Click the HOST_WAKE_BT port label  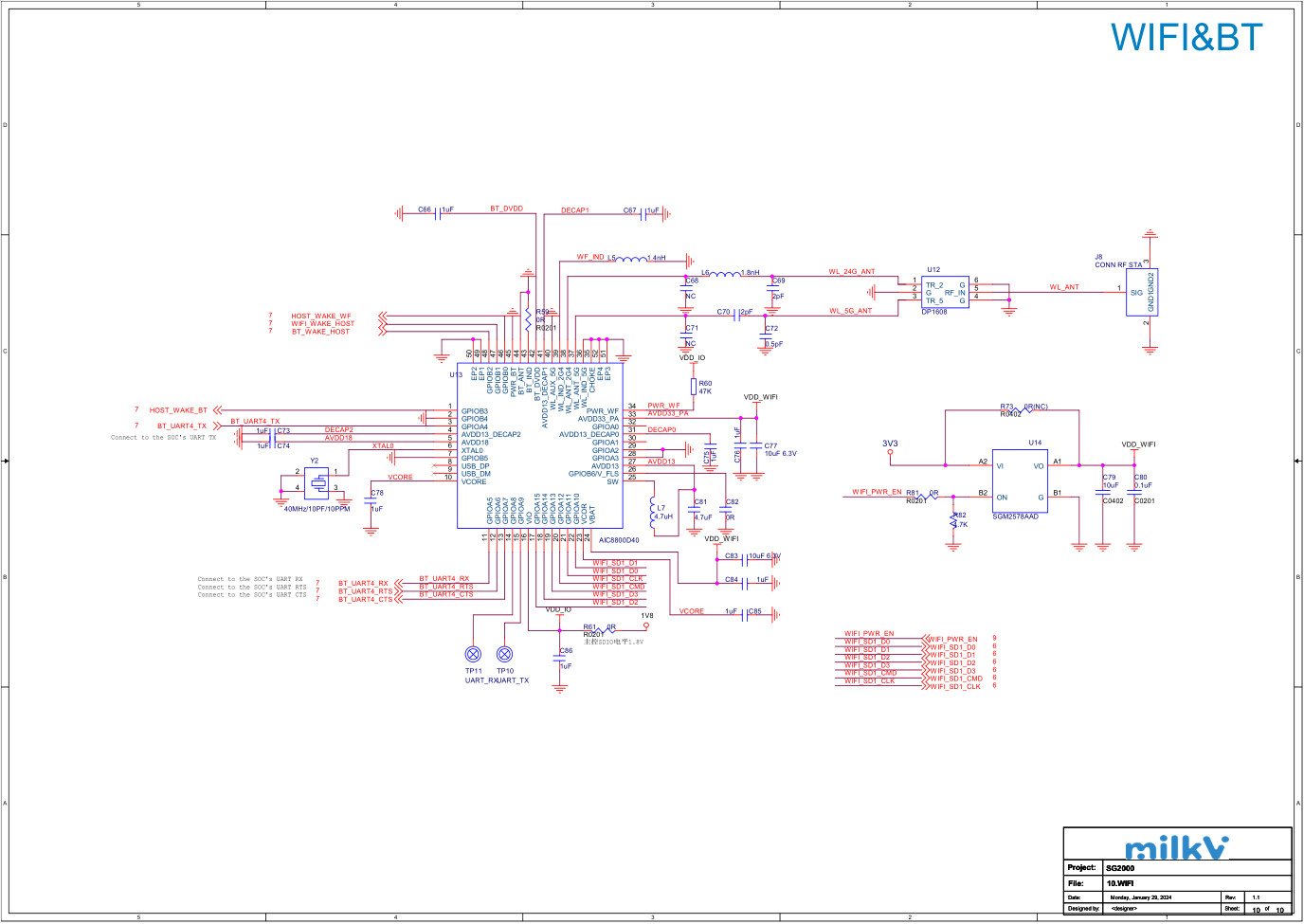pos(178,410)
